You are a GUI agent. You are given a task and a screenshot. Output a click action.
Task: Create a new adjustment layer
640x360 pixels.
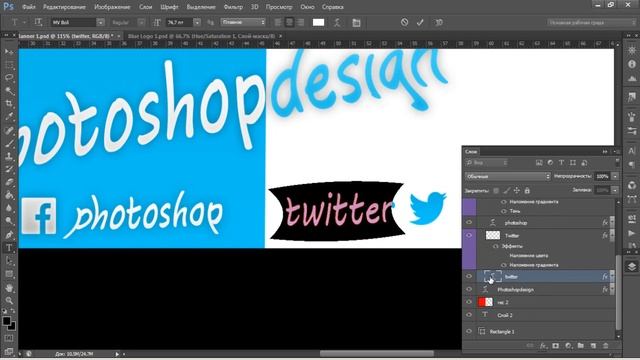569,346
